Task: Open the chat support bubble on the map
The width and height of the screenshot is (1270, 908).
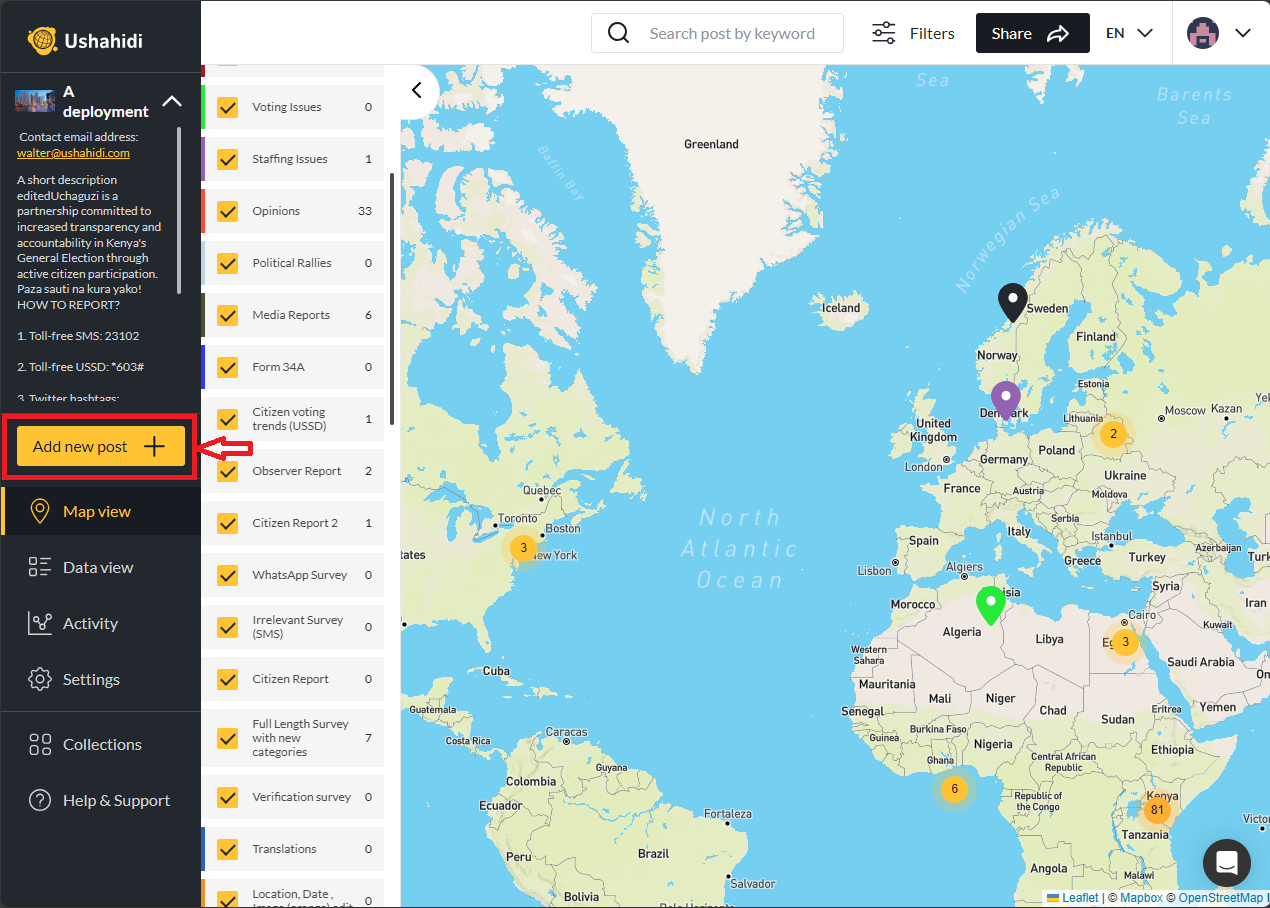Action: [x=1227, y=863]
